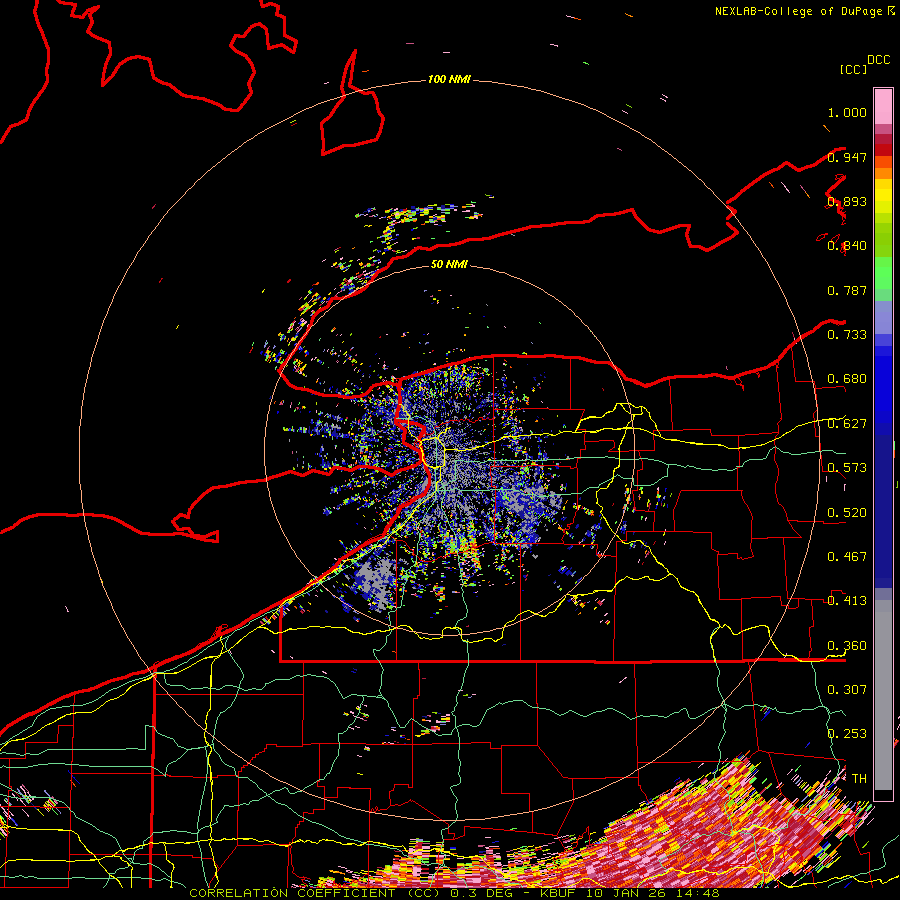Pick the large gray color bar segment
This screenshot has height=900, width=900.
click(883, 695)
